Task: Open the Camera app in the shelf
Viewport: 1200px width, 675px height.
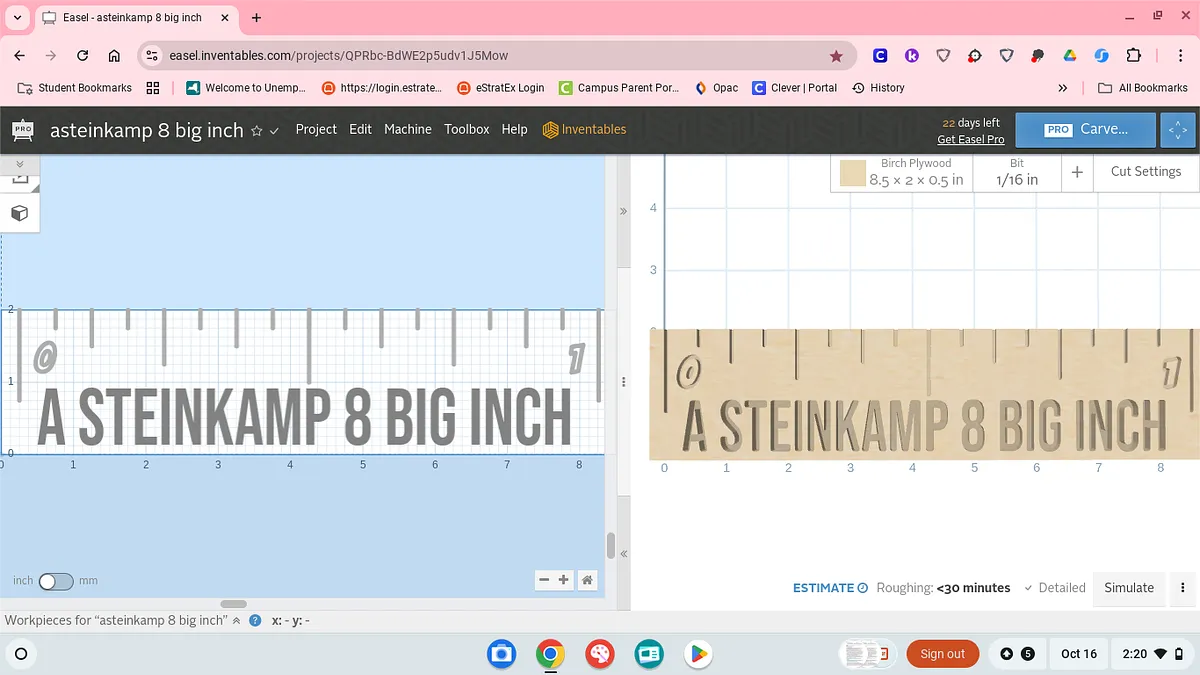Action: tap(501, 654)
